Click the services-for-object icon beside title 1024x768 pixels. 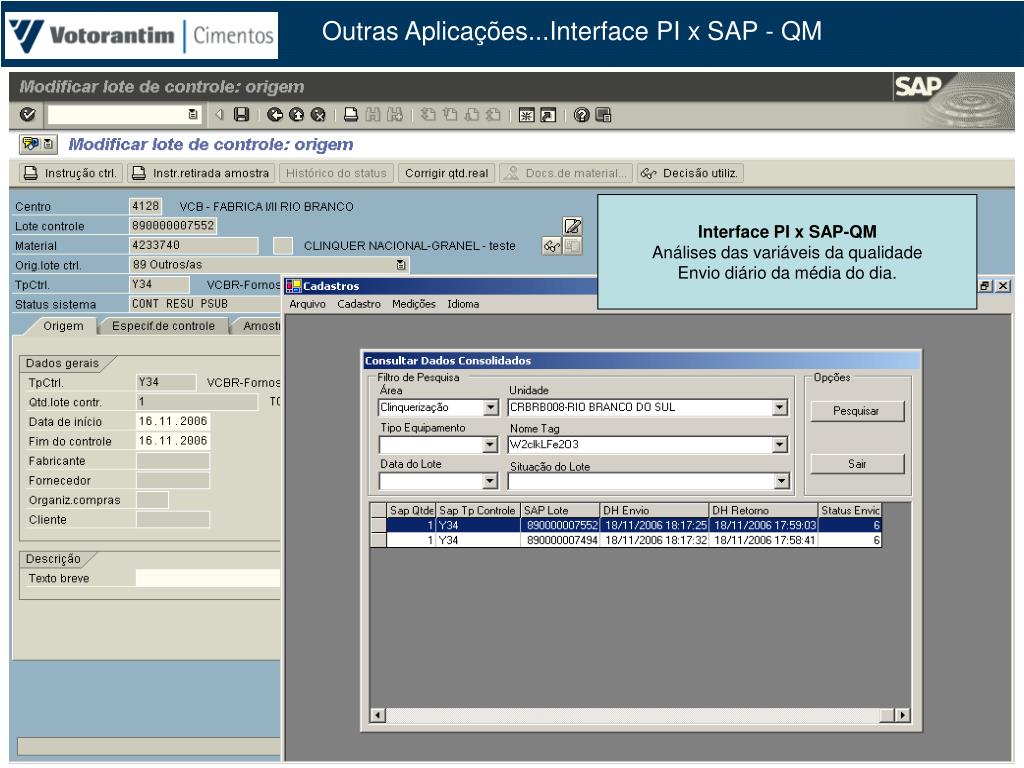click(31, 144)
